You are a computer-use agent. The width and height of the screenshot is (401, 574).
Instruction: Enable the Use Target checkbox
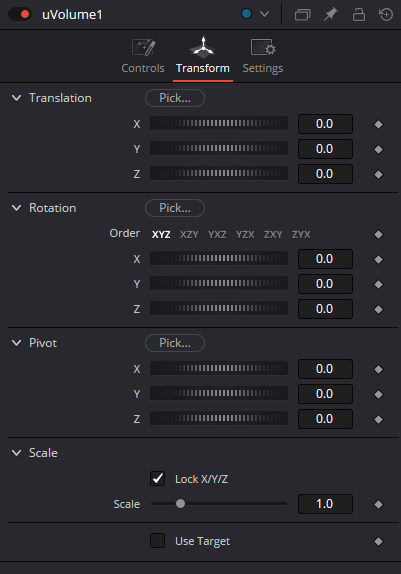pyautogui.click(x=157, y=541)
